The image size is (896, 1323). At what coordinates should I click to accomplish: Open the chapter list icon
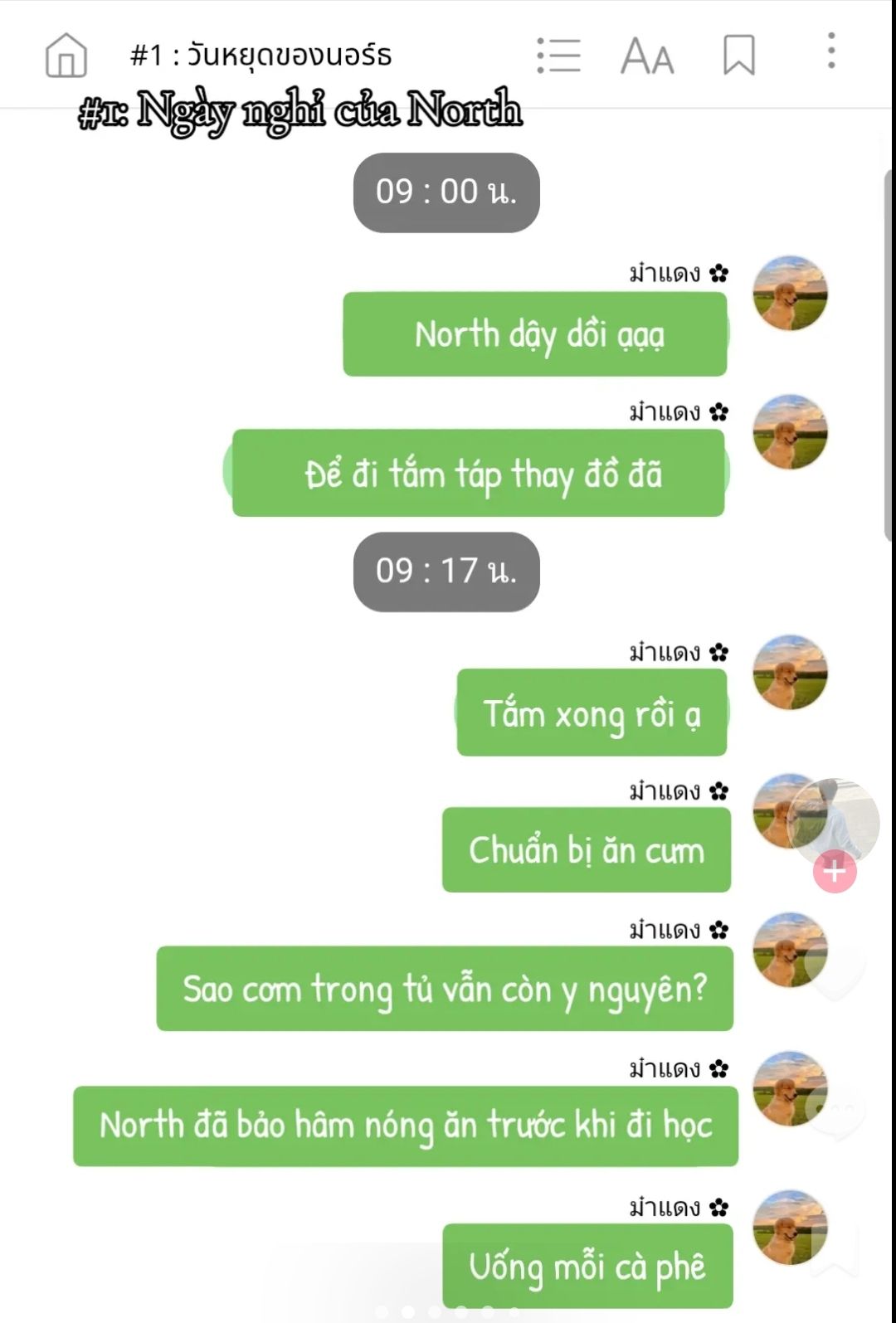tap(558, 56)
